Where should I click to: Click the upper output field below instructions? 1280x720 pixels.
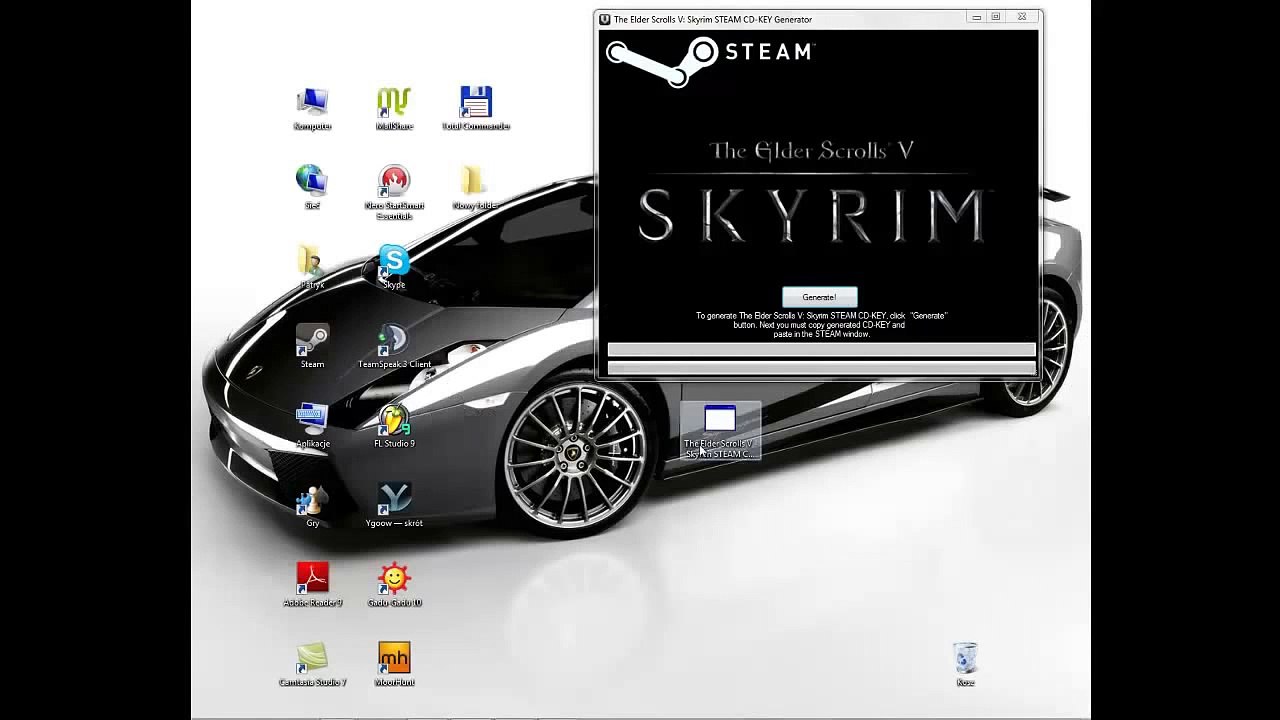click(x=821, y=350)
